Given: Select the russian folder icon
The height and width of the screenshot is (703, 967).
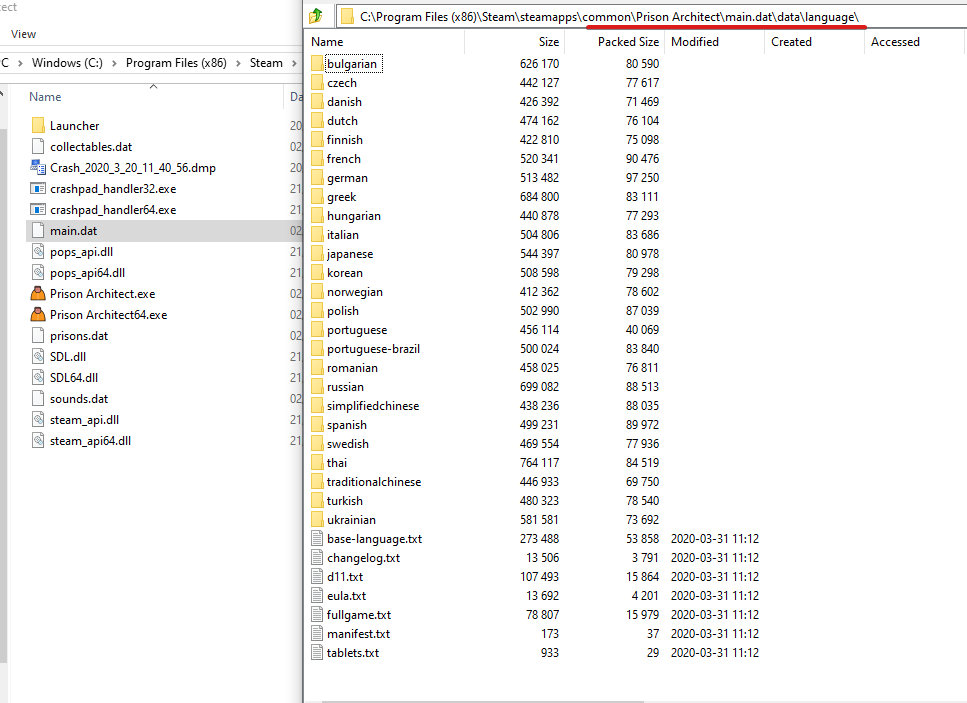Looking at the screenshot, I should point(317,387).
